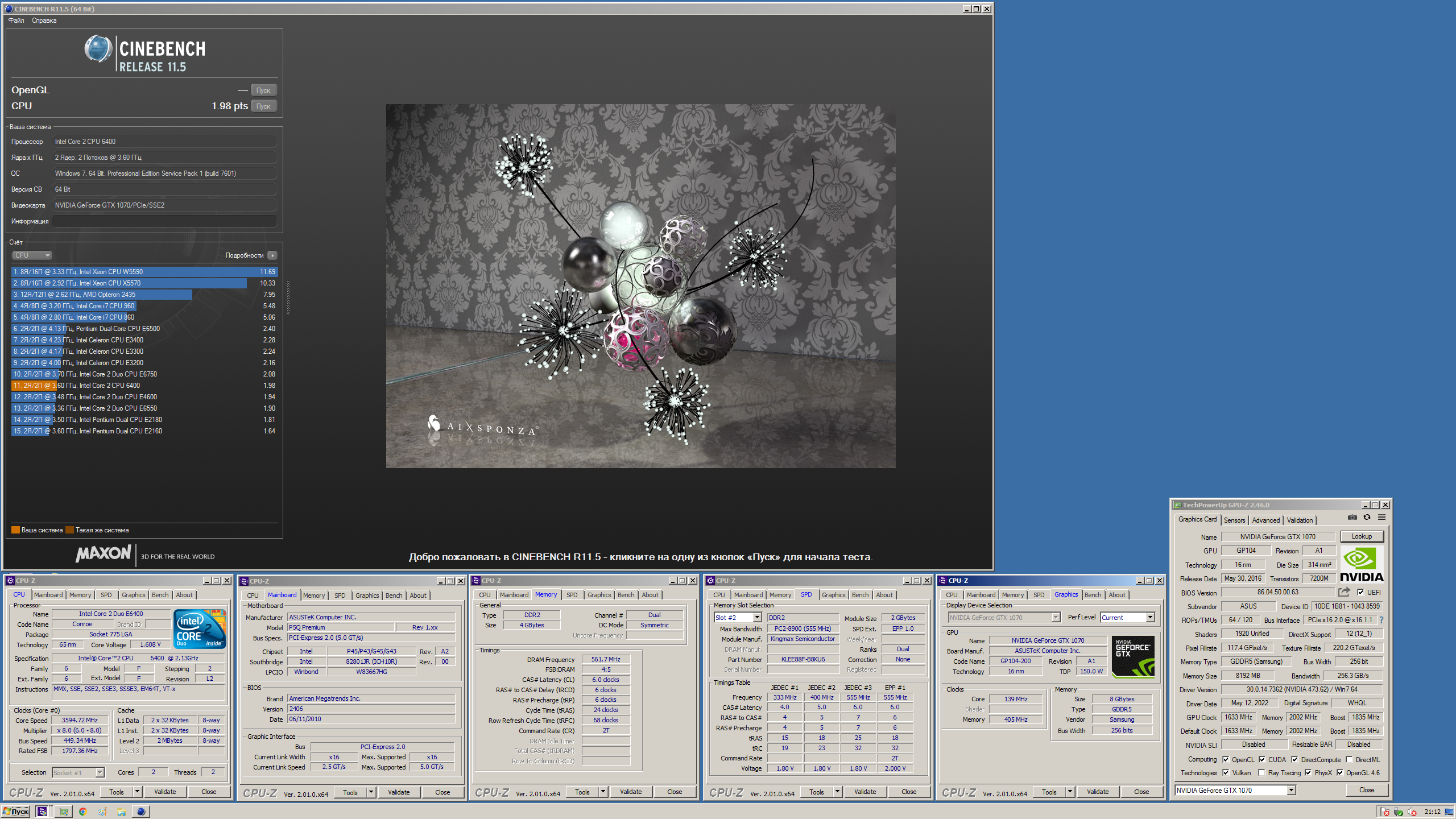This screenshot has width=1456, height=819.
Task: Click the Подробности arrow icon in Cinebench
Action: pyautogui.click(x=272, y=255)
